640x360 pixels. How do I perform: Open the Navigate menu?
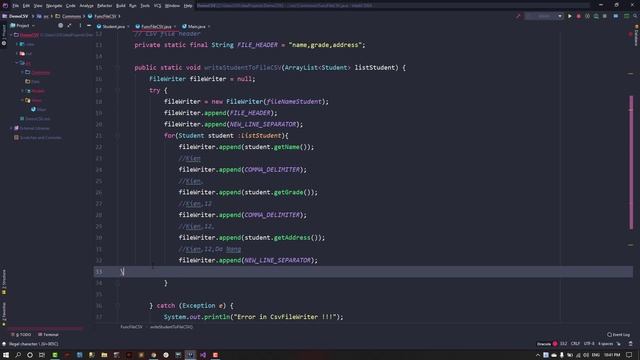[54, 6]
